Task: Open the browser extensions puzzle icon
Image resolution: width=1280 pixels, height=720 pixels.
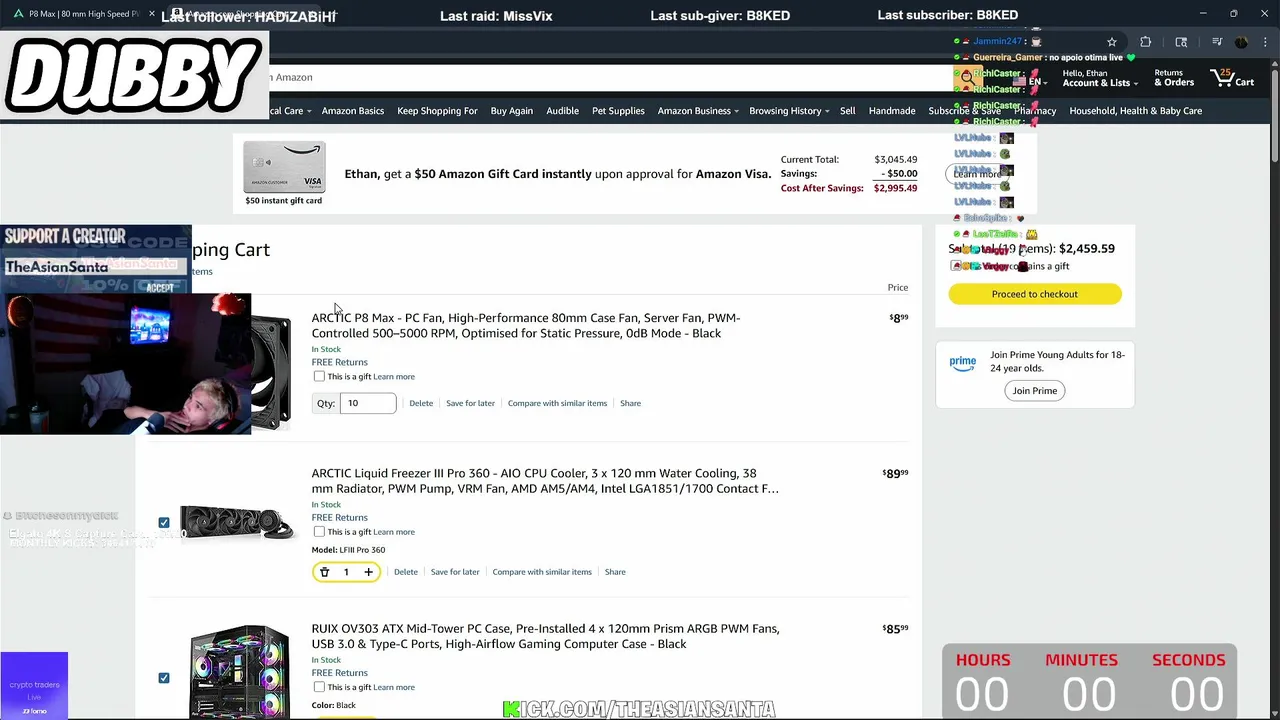Action: (x=1146, y=42)
